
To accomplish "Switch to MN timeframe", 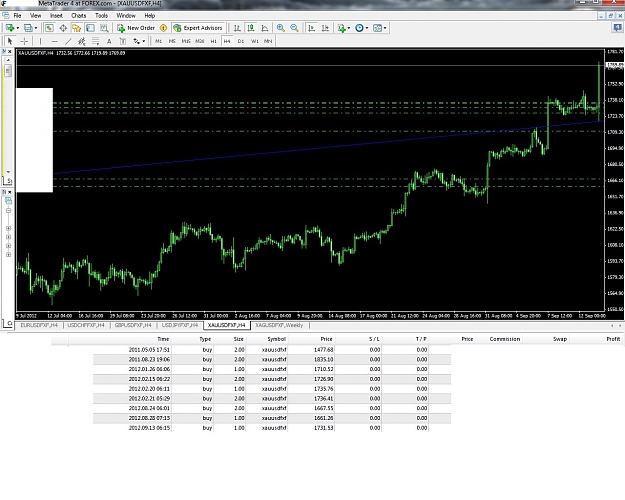I will 268,41.
